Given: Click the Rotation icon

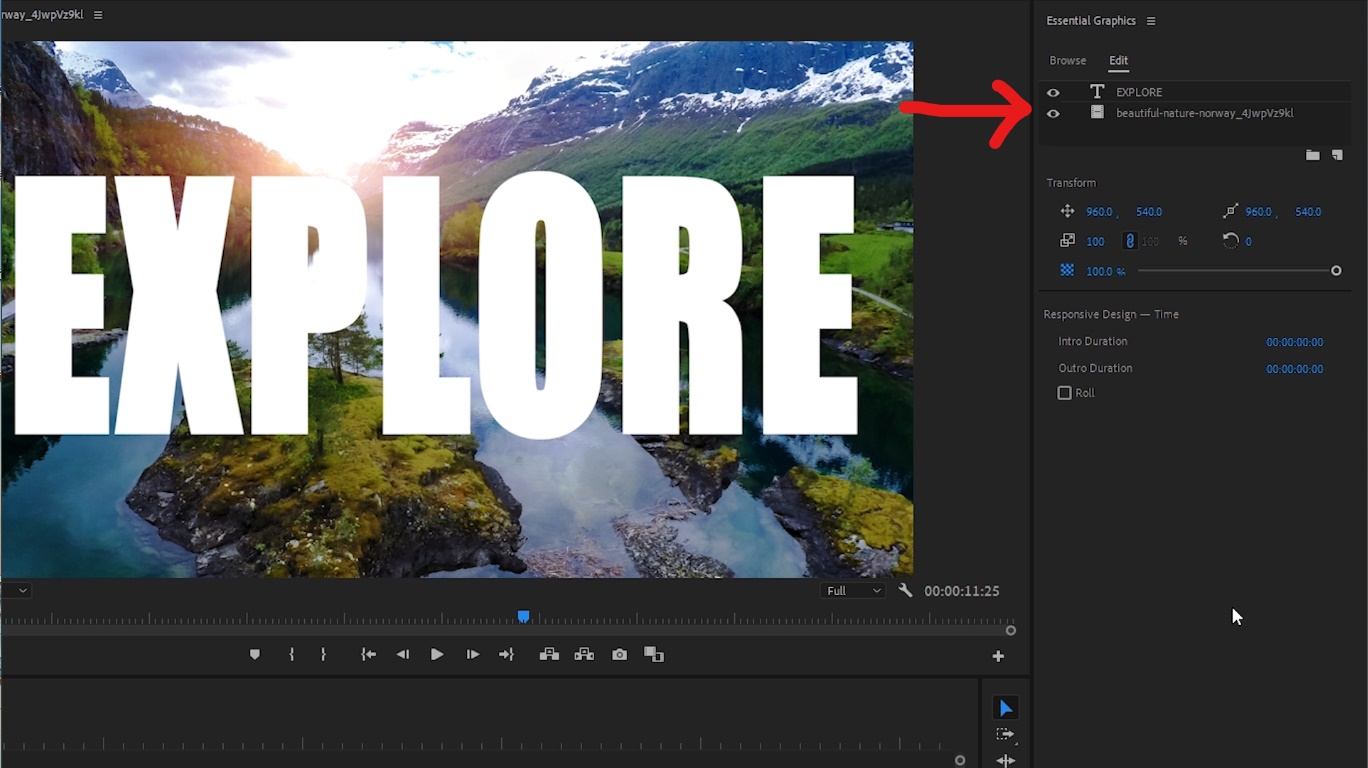Looking at the screenshot, I should [x=1231, y=241].
